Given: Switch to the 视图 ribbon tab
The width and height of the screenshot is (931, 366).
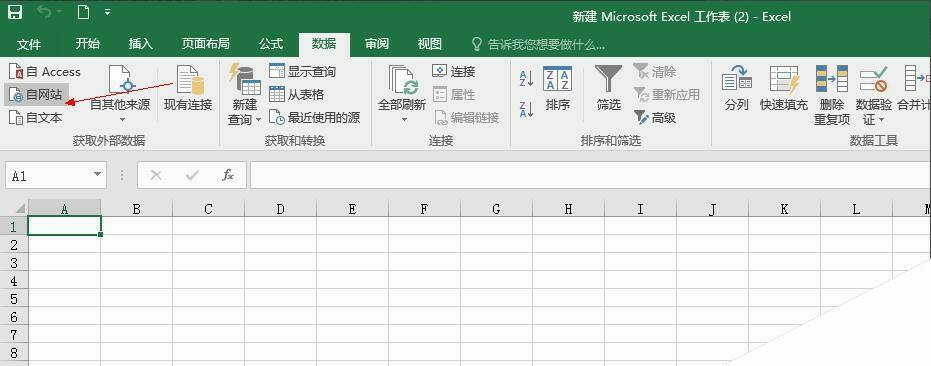Looking at the screenshot, I should [x=429, y=43].
